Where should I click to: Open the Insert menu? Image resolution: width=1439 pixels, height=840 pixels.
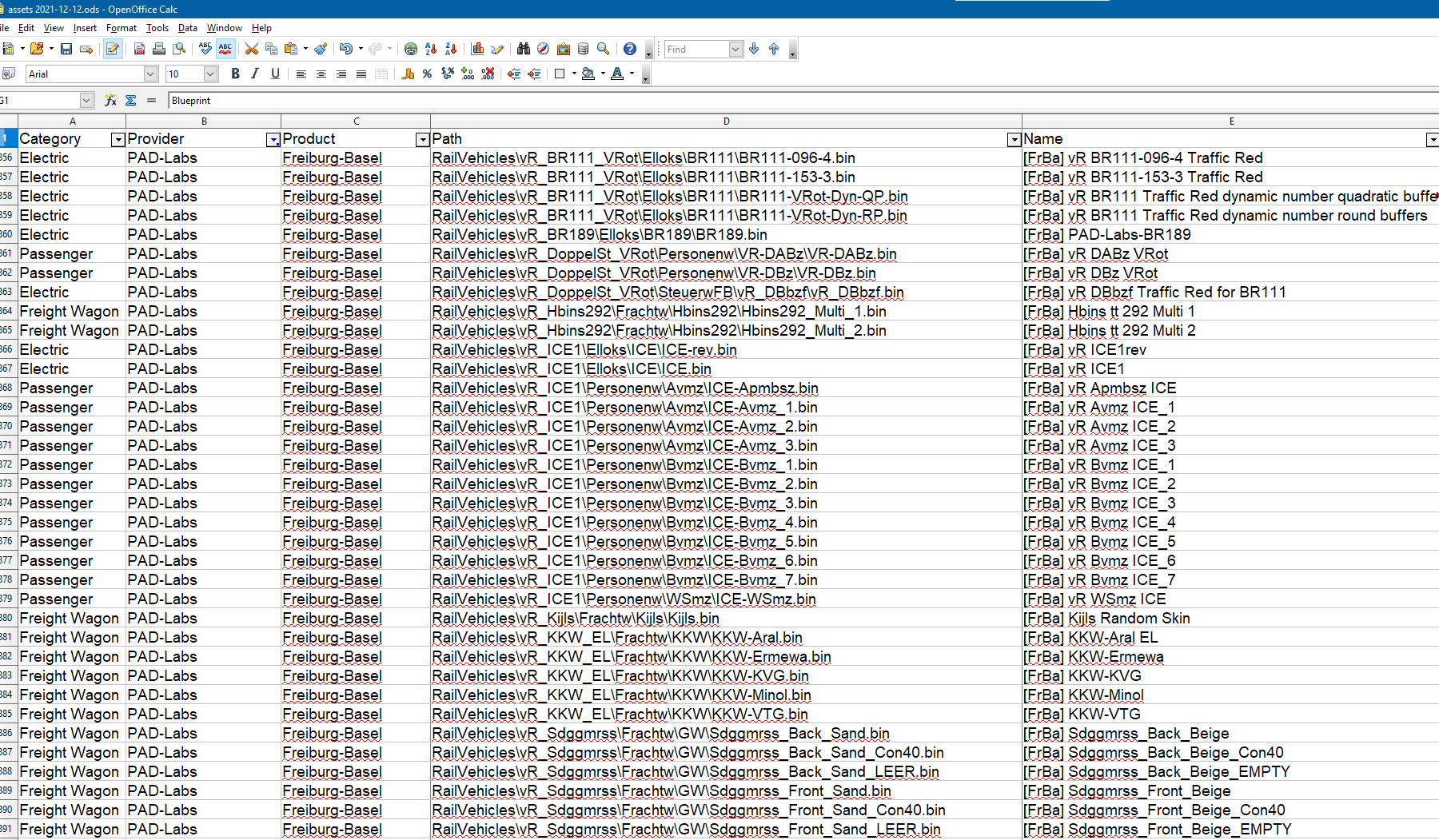tap(85, 28)
